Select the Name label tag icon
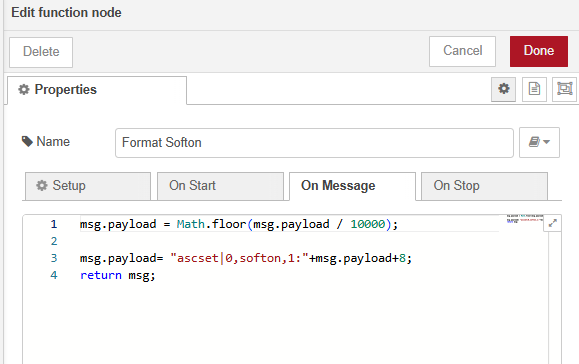 pos(27,141)
